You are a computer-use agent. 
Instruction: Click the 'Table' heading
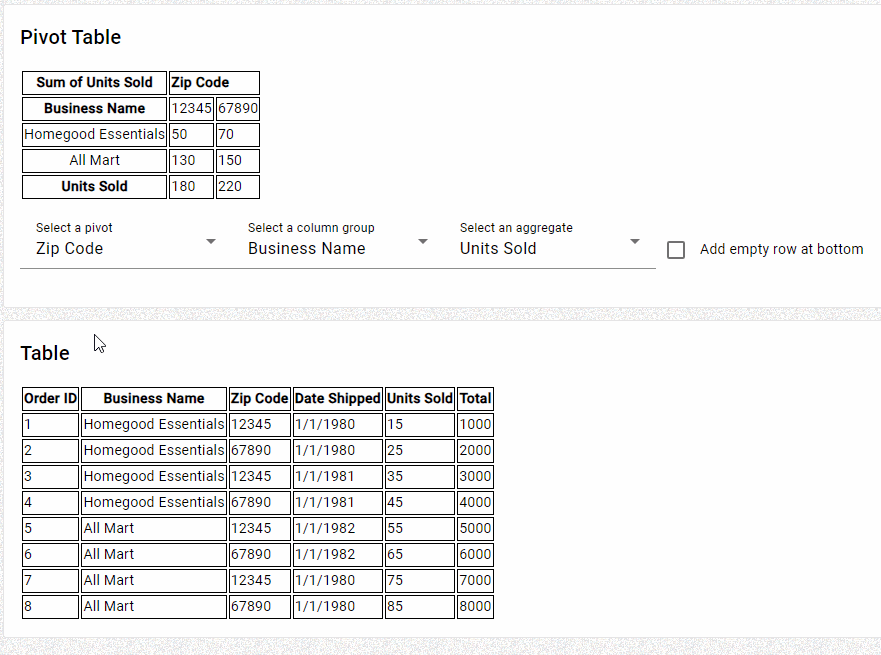pyautogui.click(x=44, y=353)
